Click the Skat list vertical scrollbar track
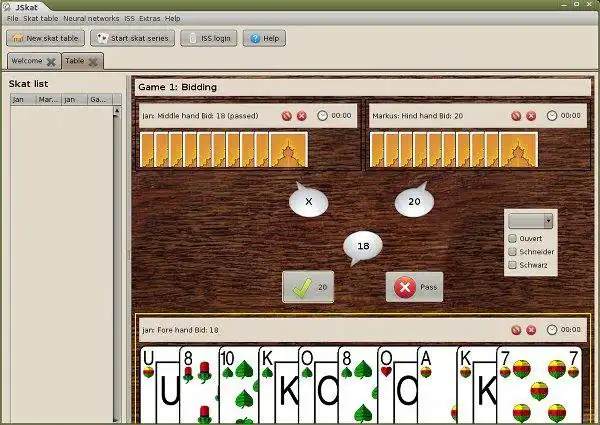The height and width of the screenshot is (425, 600). [x=117, y=264]
